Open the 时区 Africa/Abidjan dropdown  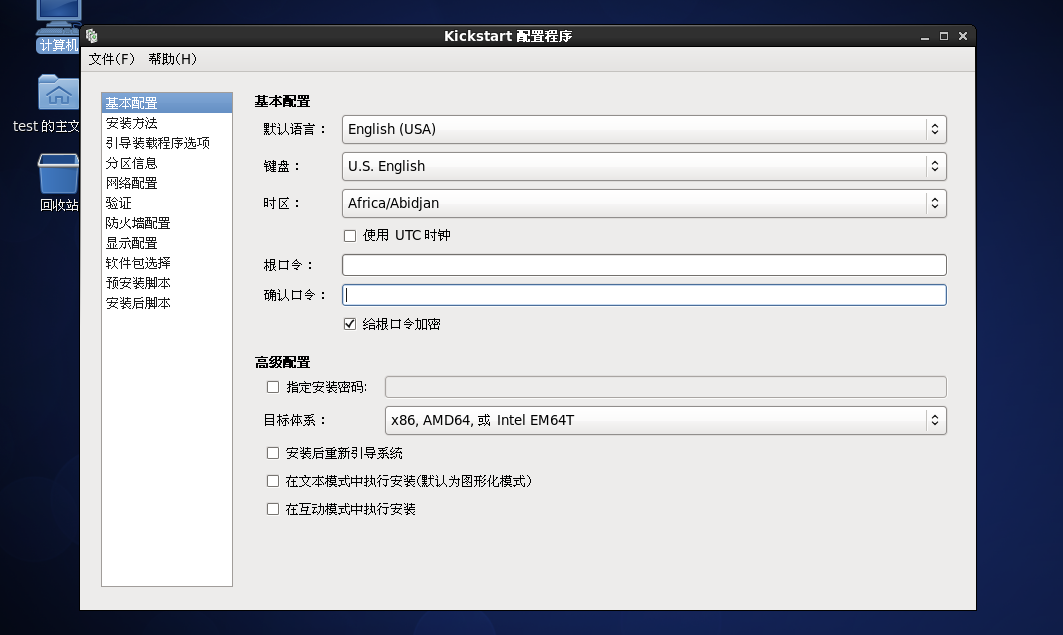pyautogui.click(x=644, y=203)
